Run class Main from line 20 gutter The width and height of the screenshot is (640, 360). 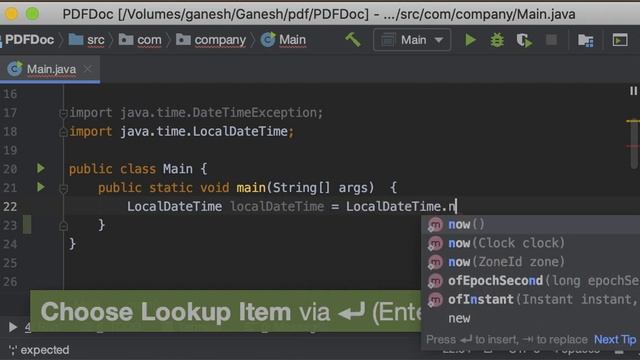(40, 168)
